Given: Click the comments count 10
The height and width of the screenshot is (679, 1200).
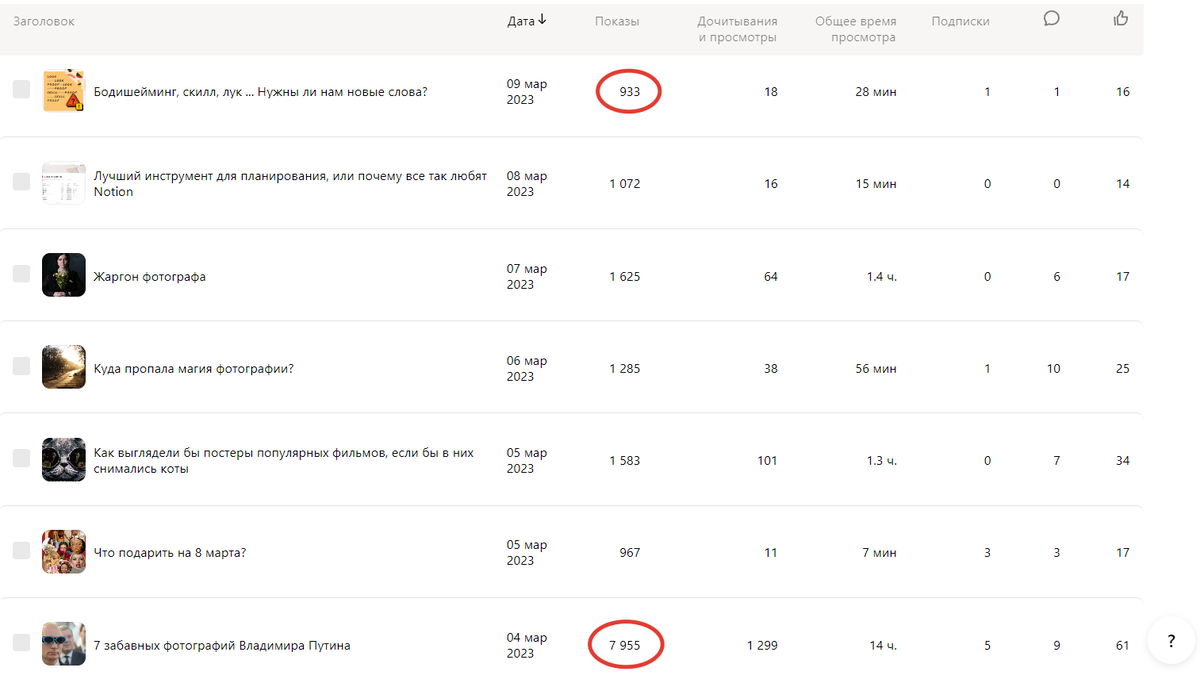Looking at the screenshot, I should point(1054,368).
